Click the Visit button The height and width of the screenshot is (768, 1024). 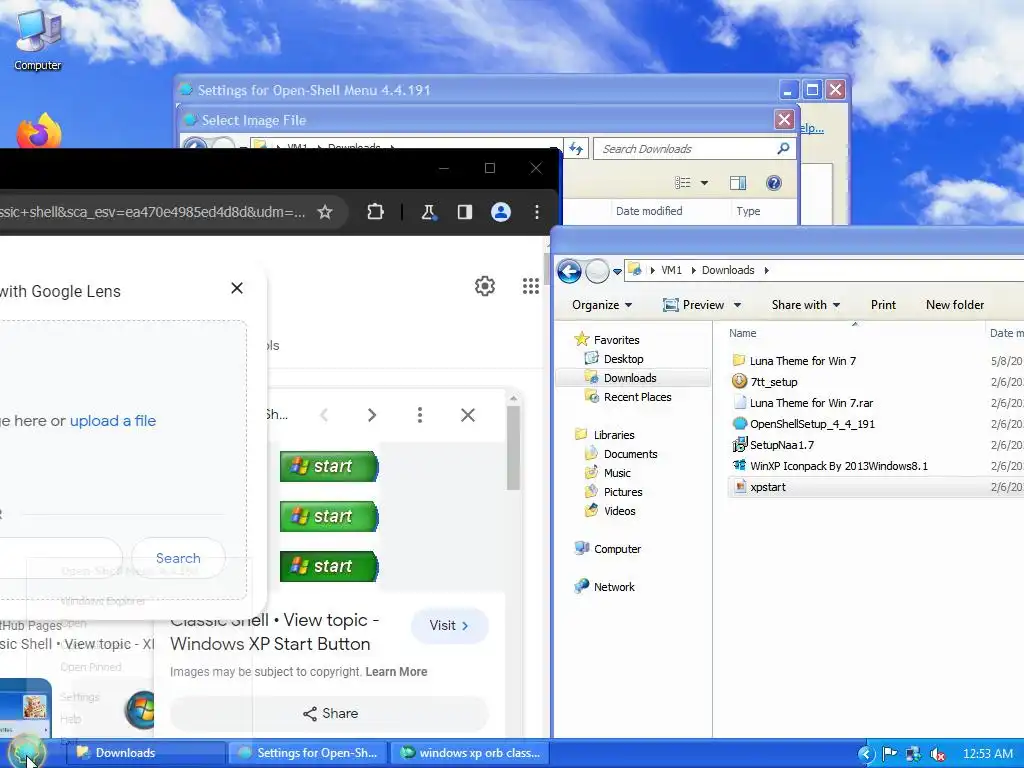449,626
